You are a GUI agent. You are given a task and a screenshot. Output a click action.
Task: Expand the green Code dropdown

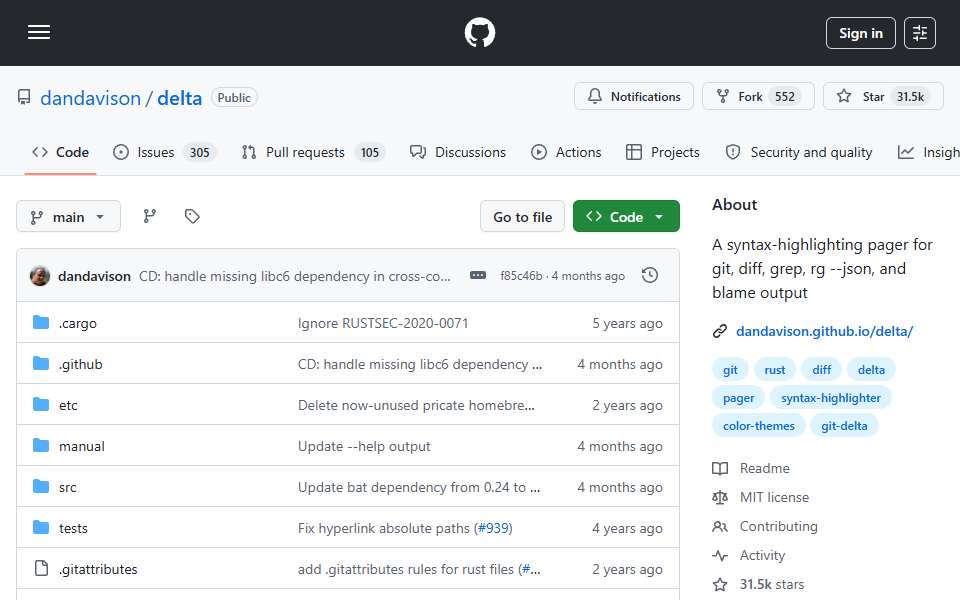coord(626,217)
